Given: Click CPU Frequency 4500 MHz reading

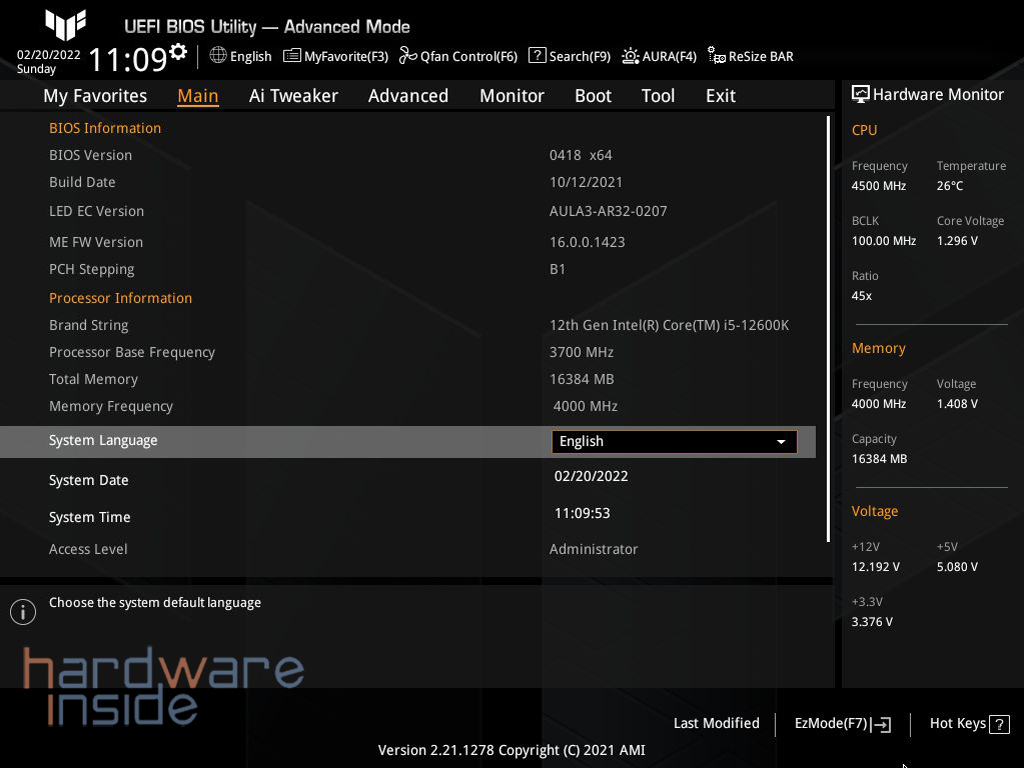Looking at the screenshot, I should [x=879, y=186].
